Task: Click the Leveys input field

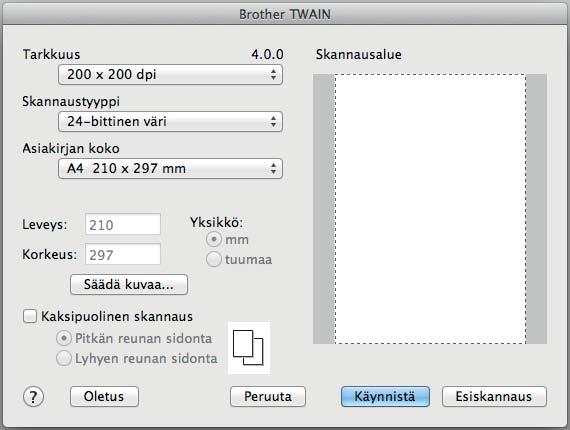Action: (123, 224)
